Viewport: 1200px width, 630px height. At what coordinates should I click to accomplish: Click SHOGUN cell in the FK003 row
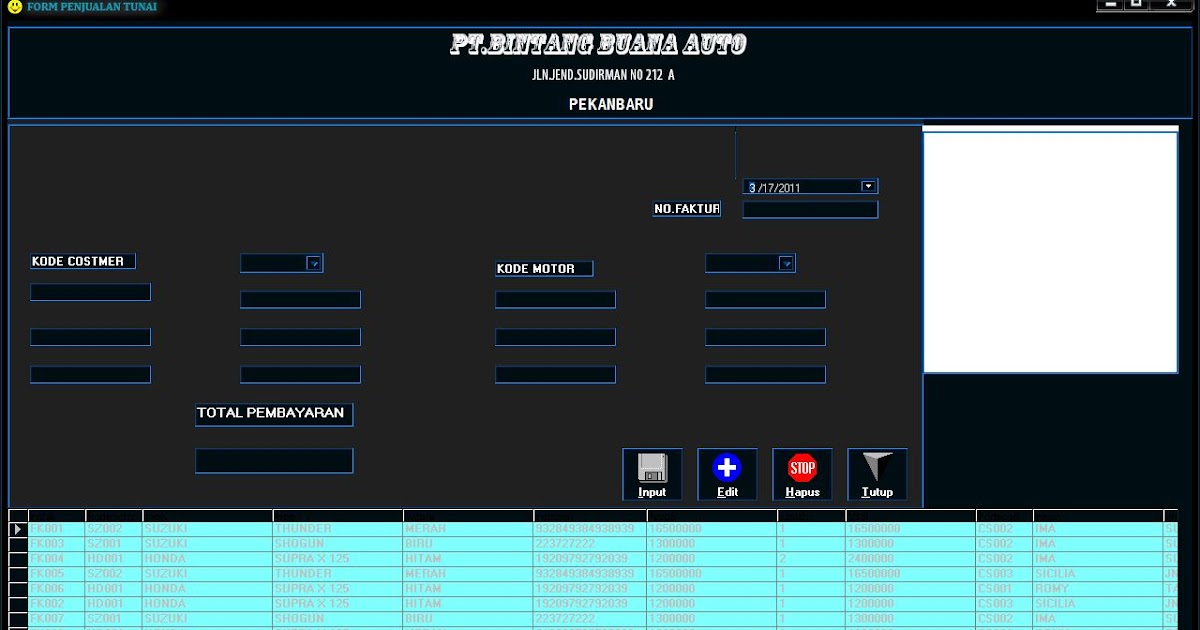click(x=338, y=543)
